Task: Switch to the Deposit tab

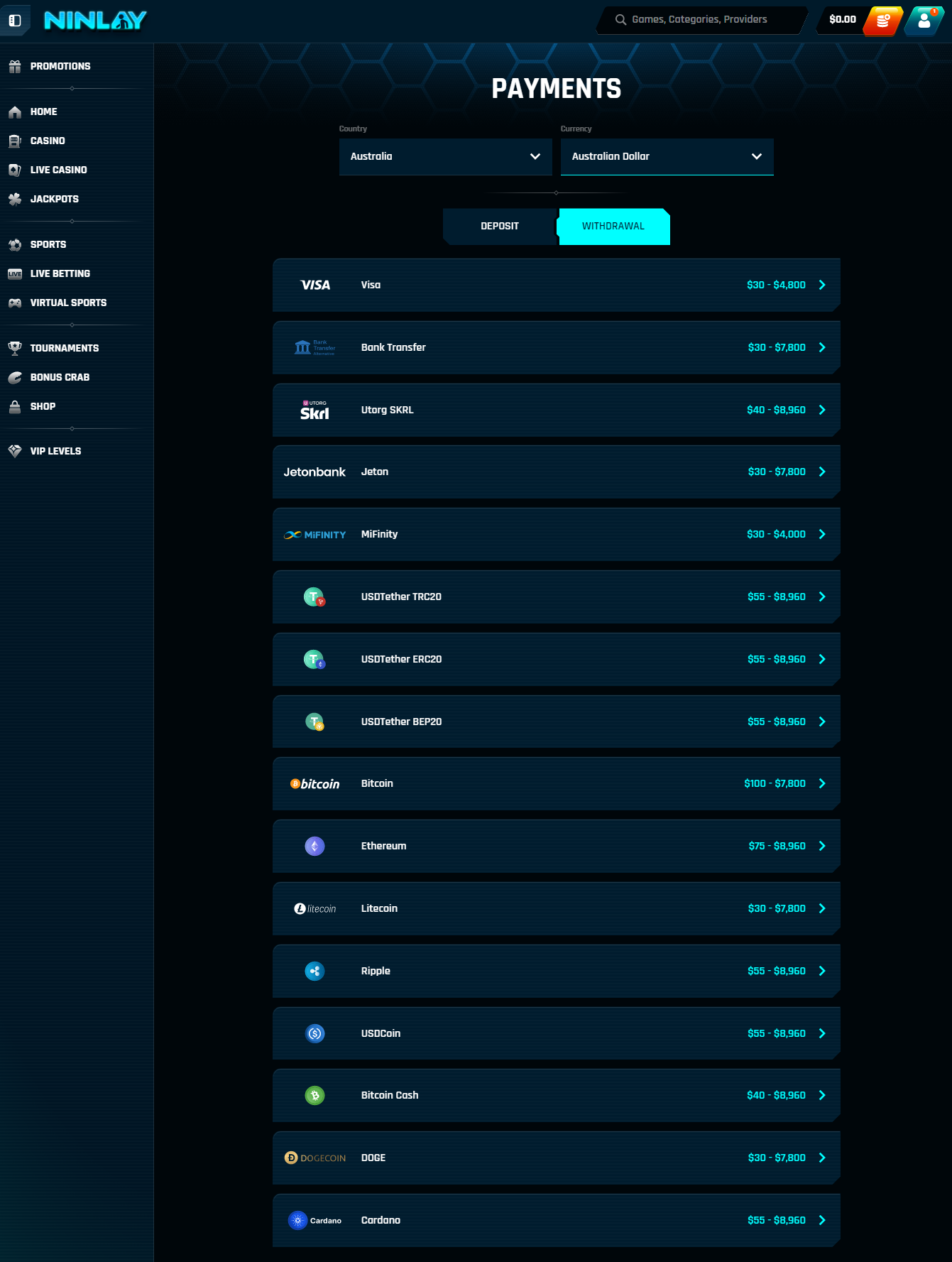Action: click(x=500, y=226)
